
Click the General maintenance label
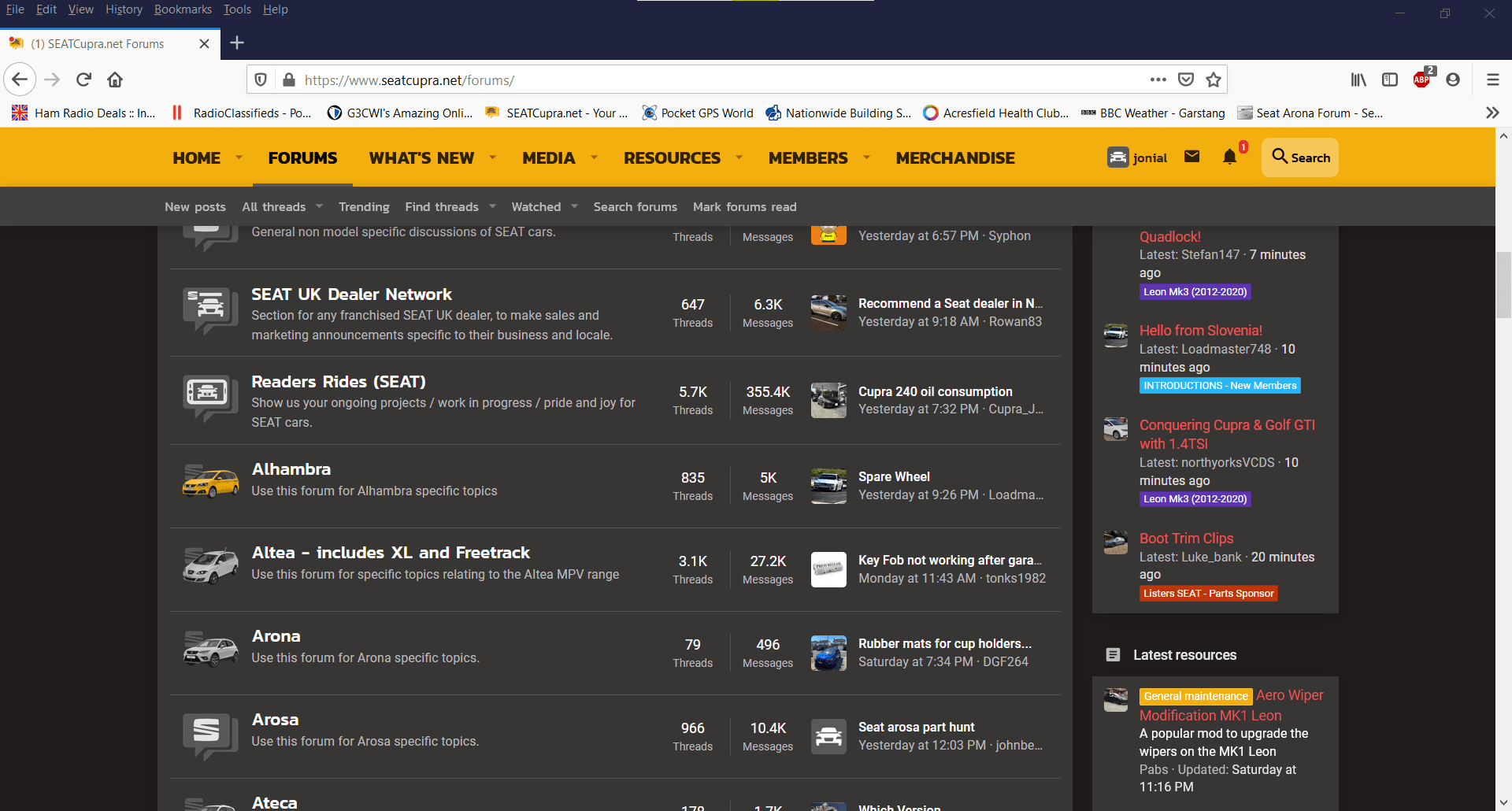point(1195,696)
